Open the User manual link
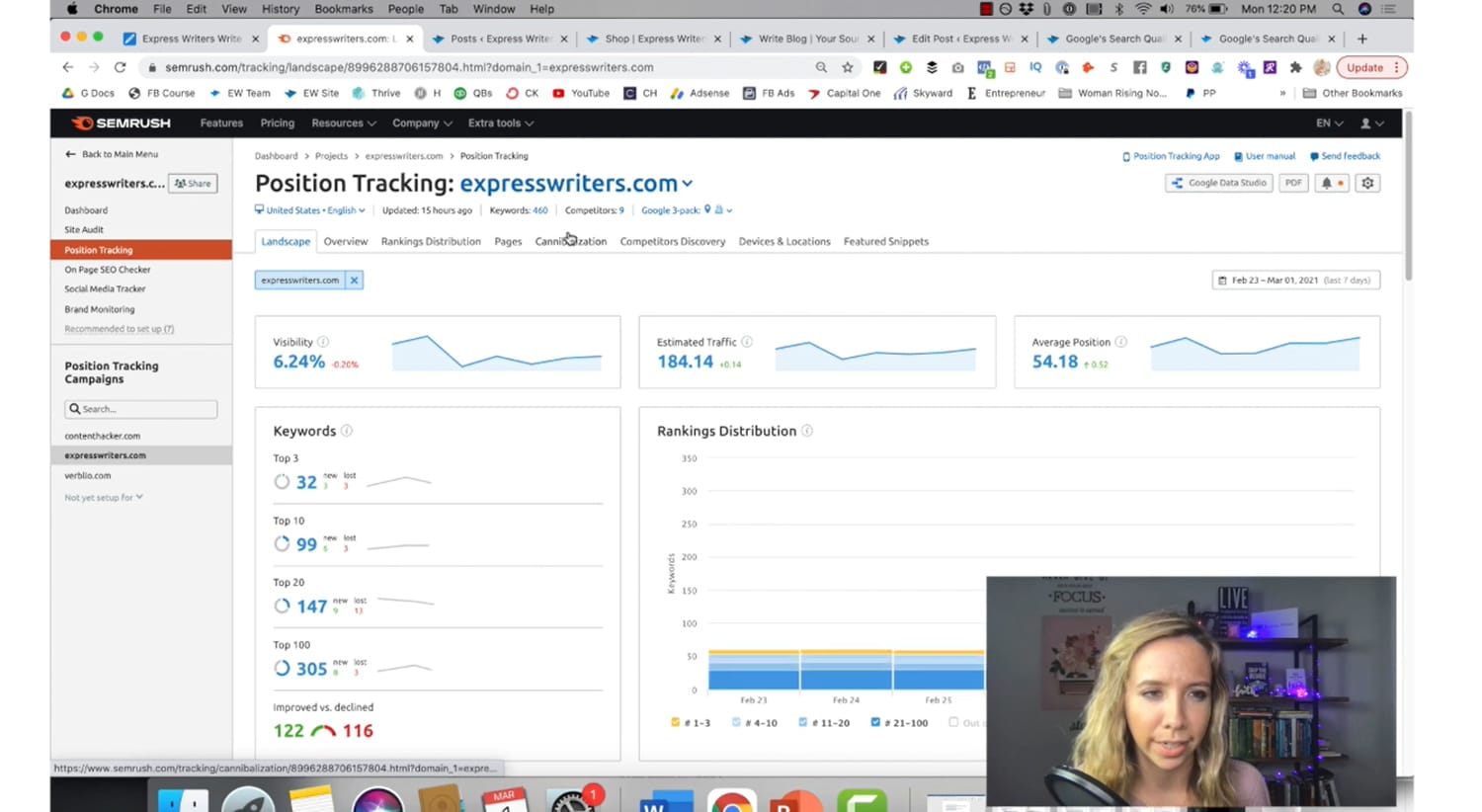Image resolution: width=1482 pixels, height=812 pixels. [x=1265, y=156]
